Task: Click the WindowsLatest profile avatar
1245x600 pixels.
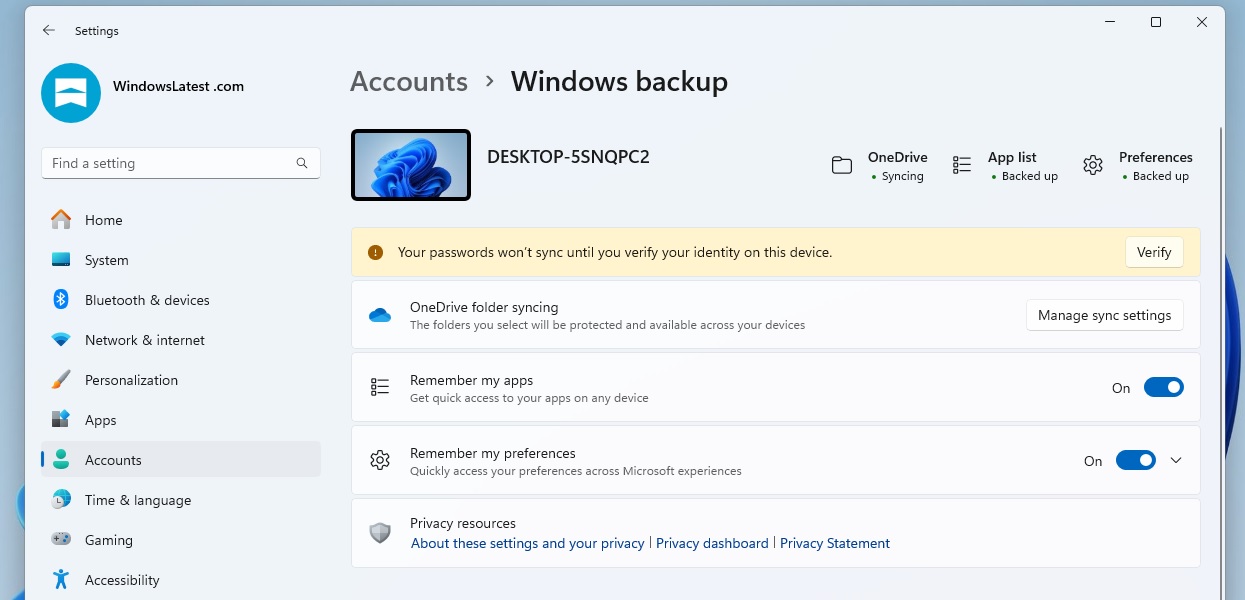Action: (71, 93)
